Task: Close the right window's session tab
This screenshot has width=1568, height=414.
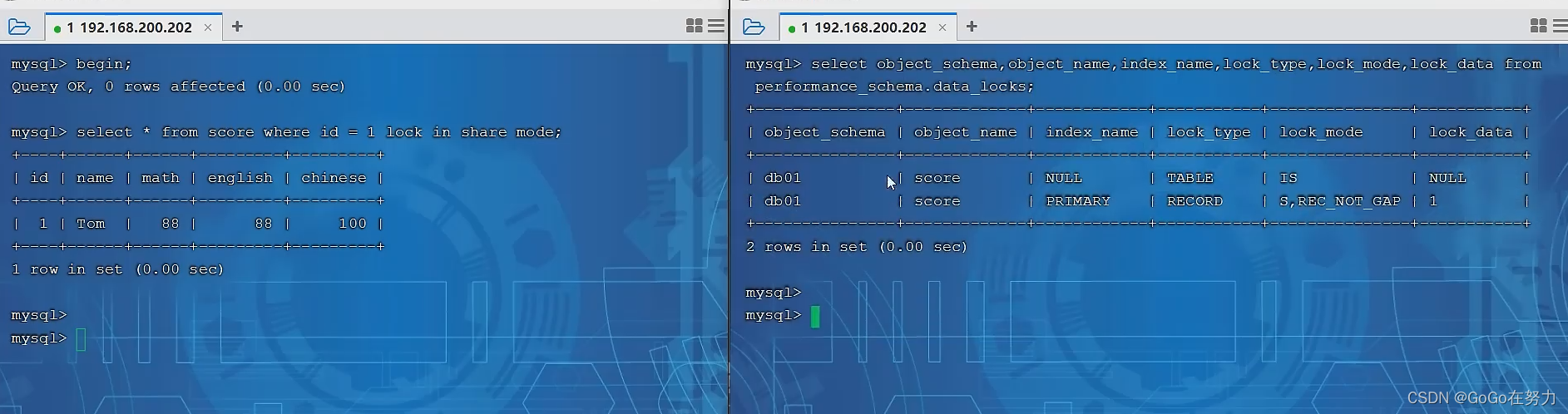Action: click(942, 27)
